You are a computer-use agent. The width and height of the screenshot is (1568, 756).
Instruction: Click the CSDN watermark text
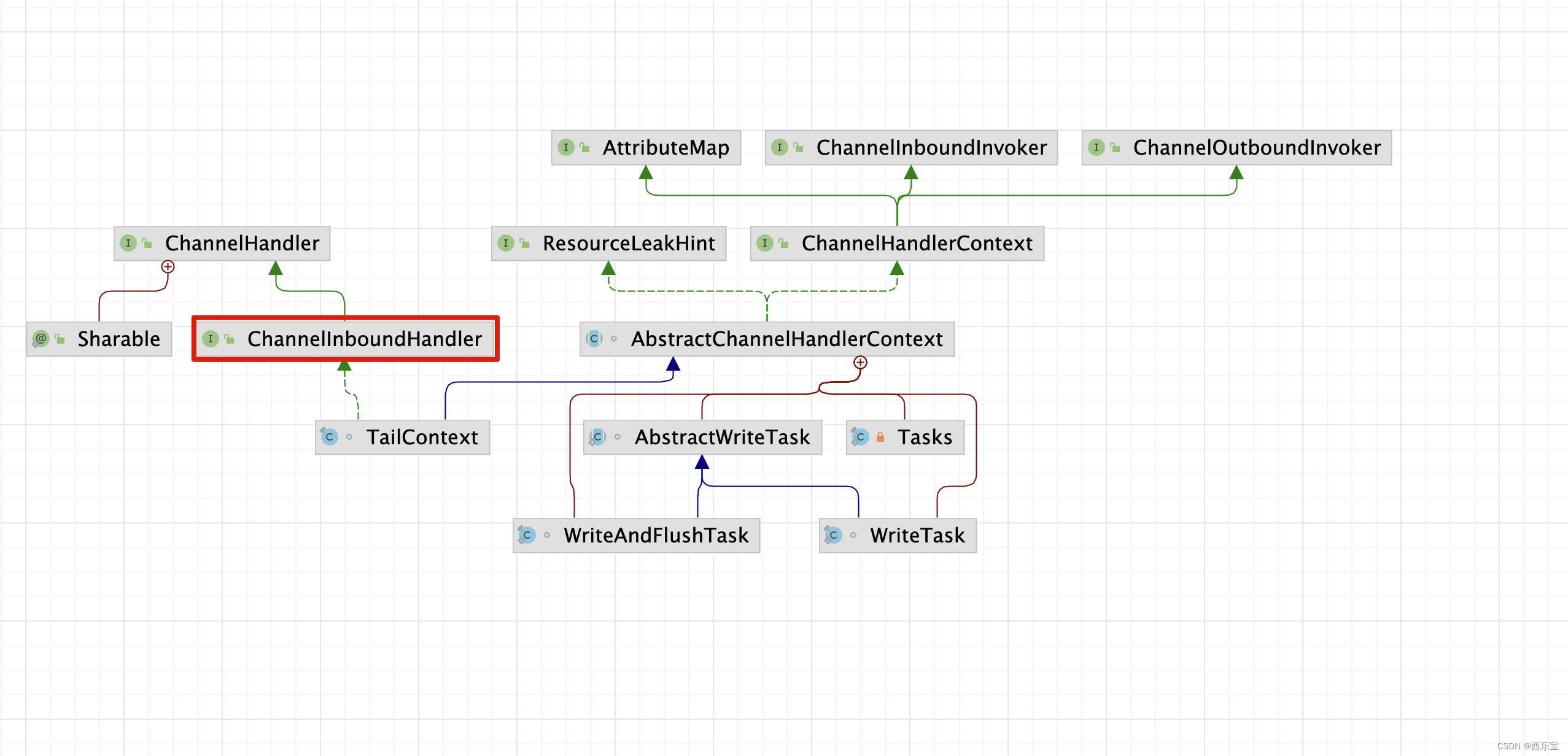[1527, 746]
